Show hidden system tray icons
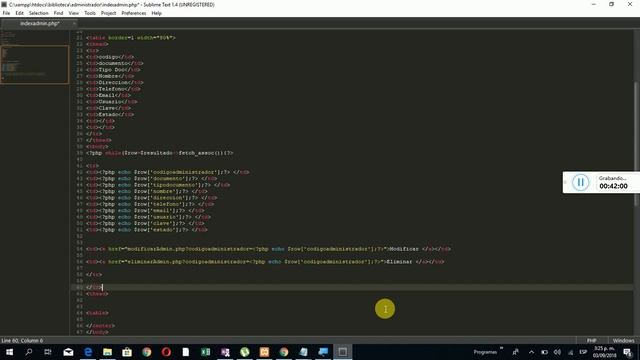This screenshot has height=360, width=640. point(531,352)
